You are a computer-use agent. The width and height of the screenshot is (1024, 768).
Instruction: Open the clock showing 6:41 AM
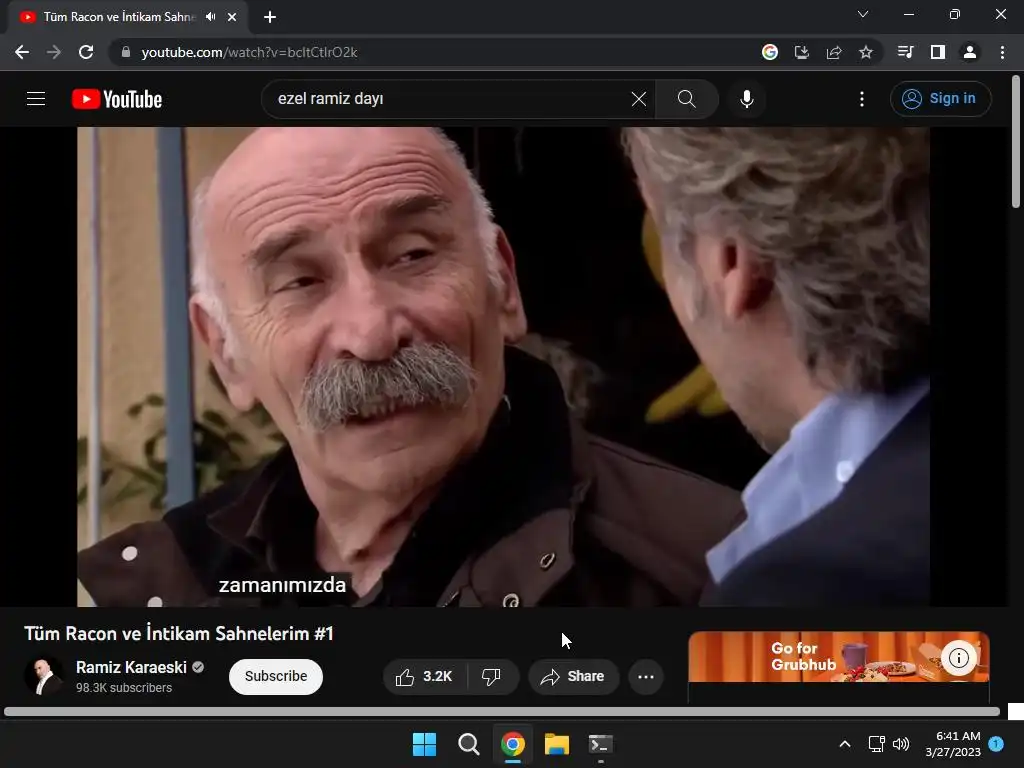[x=953, y=744]
